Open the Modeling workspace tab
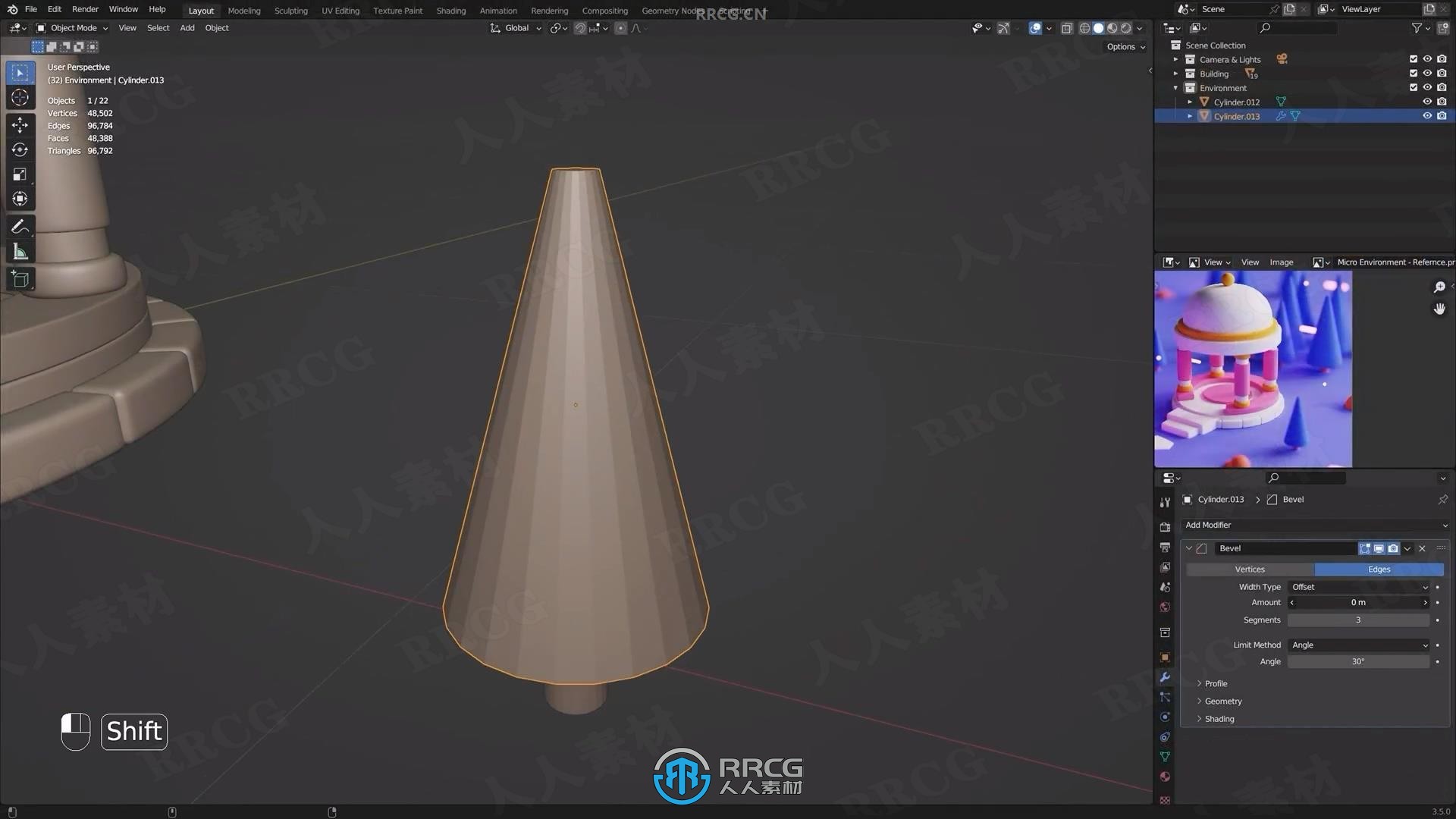The image size is (1456, 819). [243, 11]
